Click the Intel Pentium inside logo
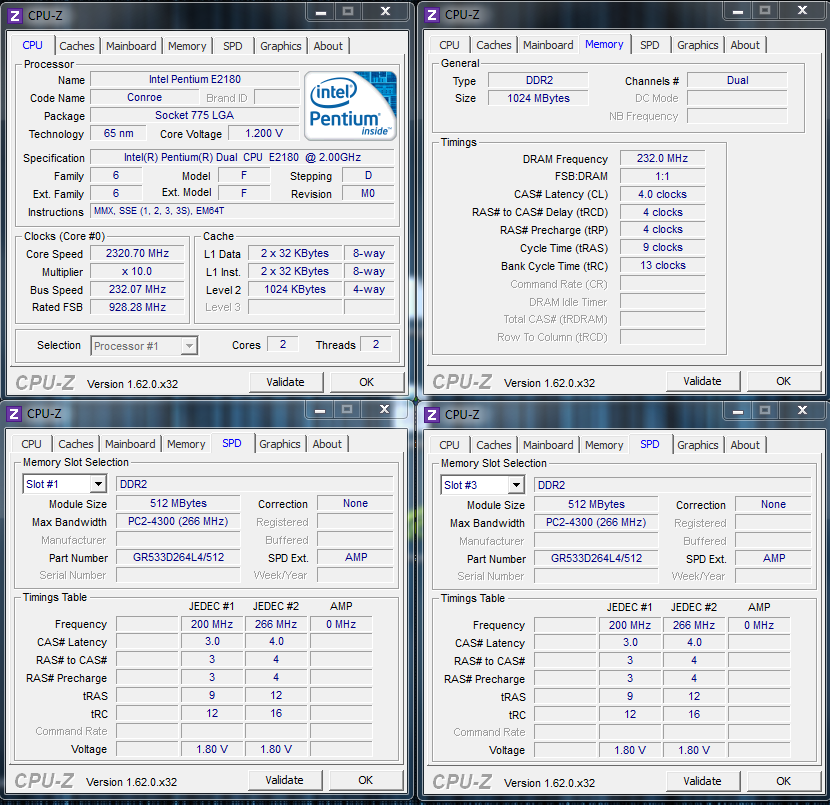830x805 pixels. point(350,106)
